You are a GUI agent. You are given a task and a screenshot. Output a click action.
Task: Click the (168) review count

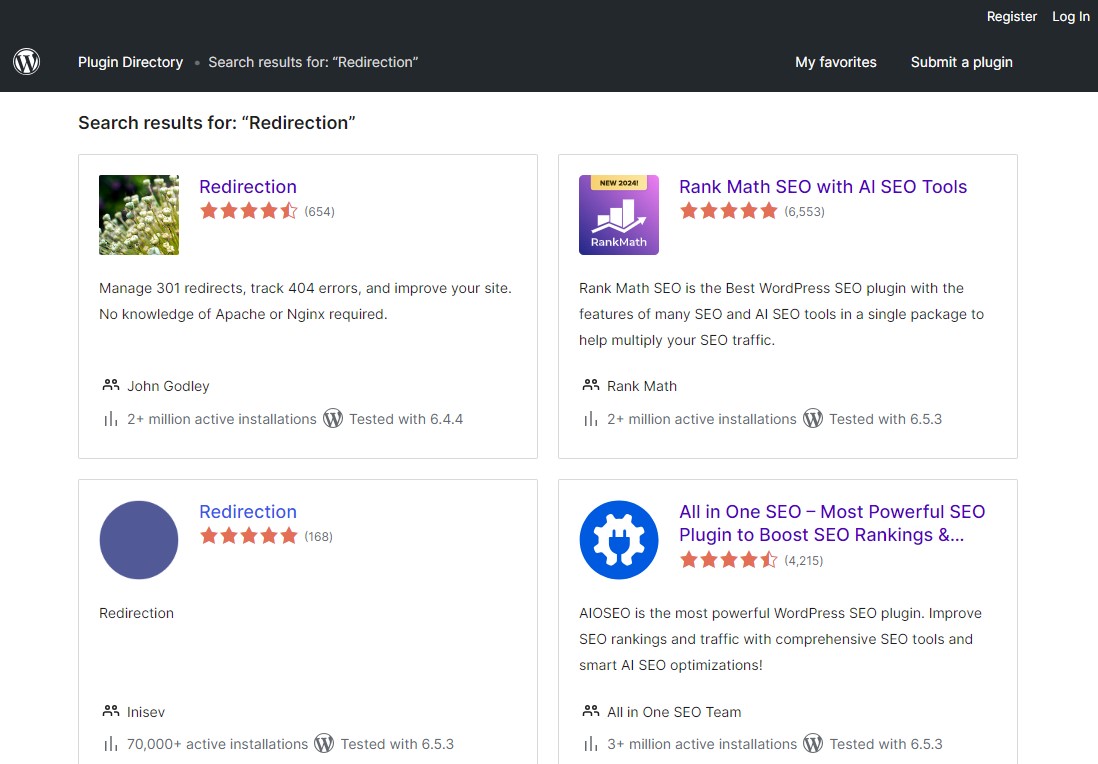[319, 536]
